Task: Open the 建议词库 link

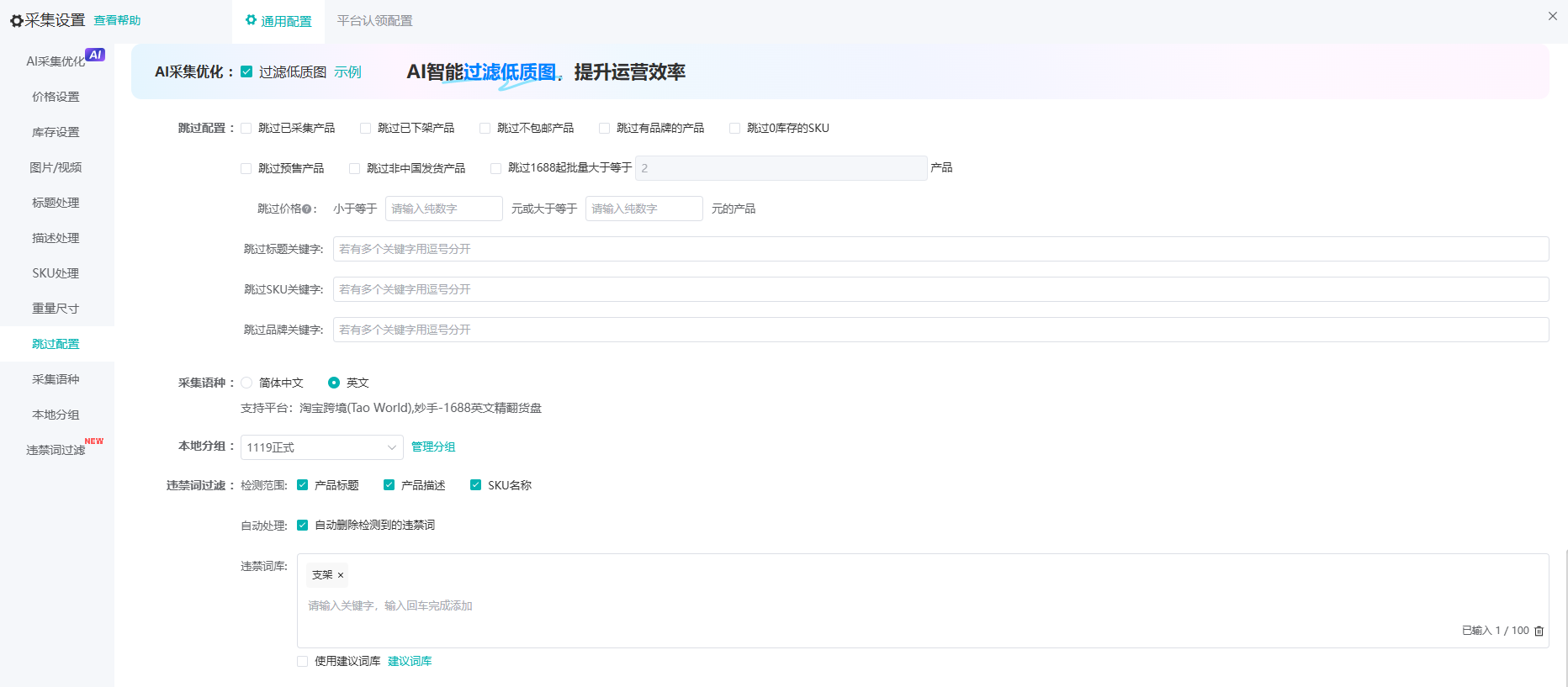Action: tap(410, 662)
